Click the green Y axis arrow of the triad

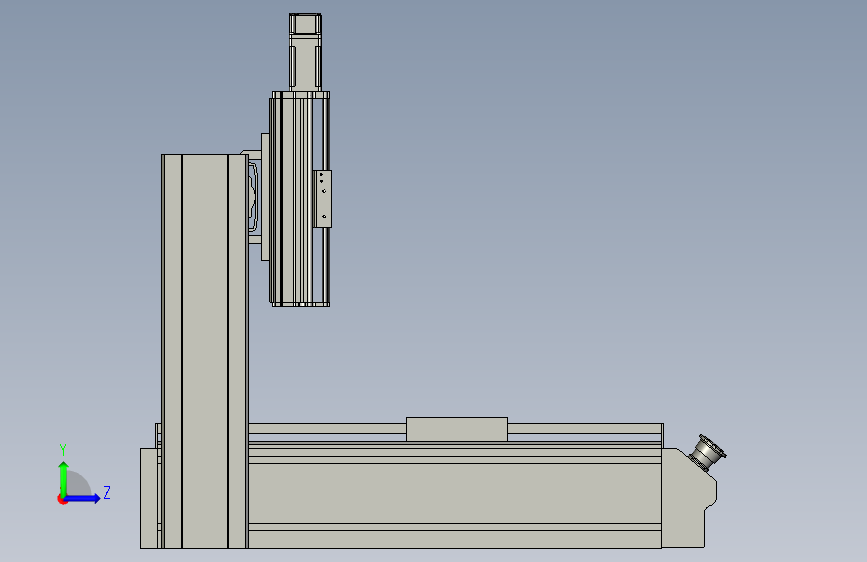[64, 478]
